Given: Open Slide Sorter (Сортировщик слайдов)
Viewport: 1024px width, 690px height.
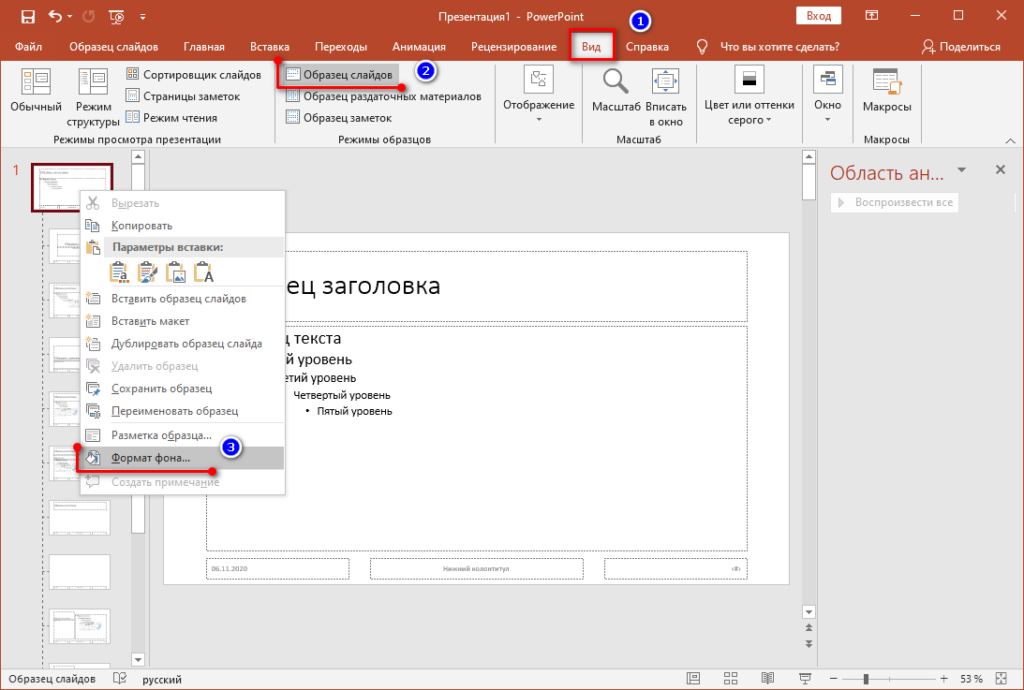Looking at the screenshot, I should tap(192, 75).
